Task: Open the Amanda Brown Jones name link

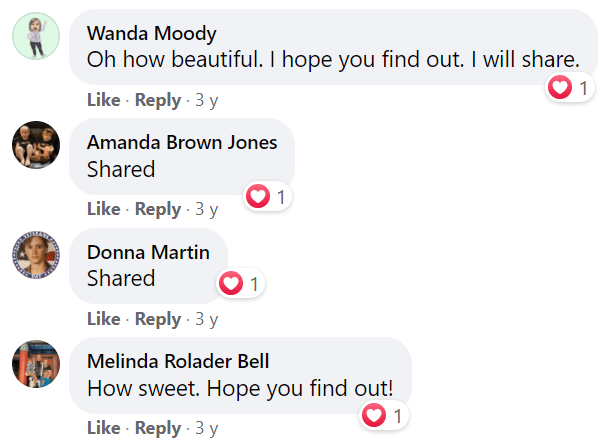Action: [182, 143]
